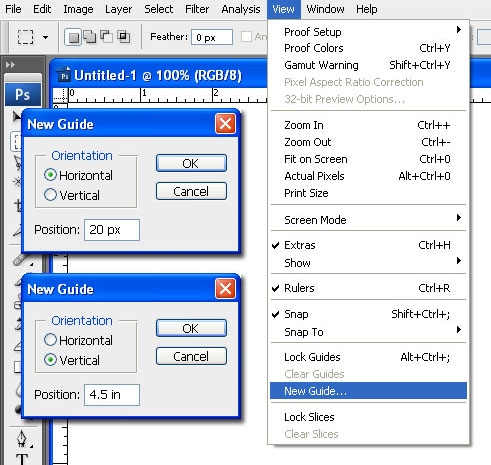Viewport: 491px width, 465px height.
Task: Open the Filter menu
Action: pyautogui.click(x=197, y=9)
